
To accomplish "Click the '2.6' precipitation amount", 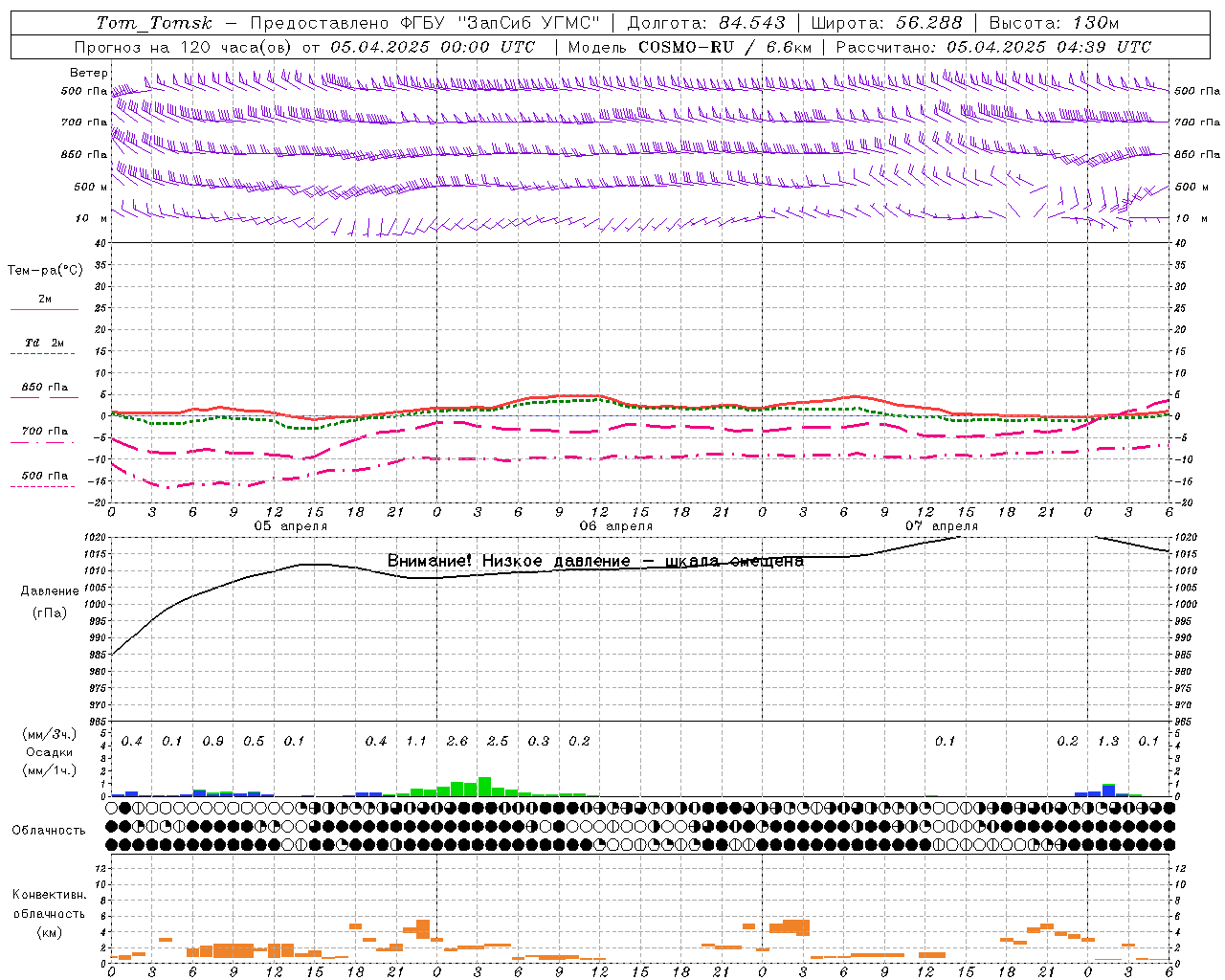I will click(457, 742).
